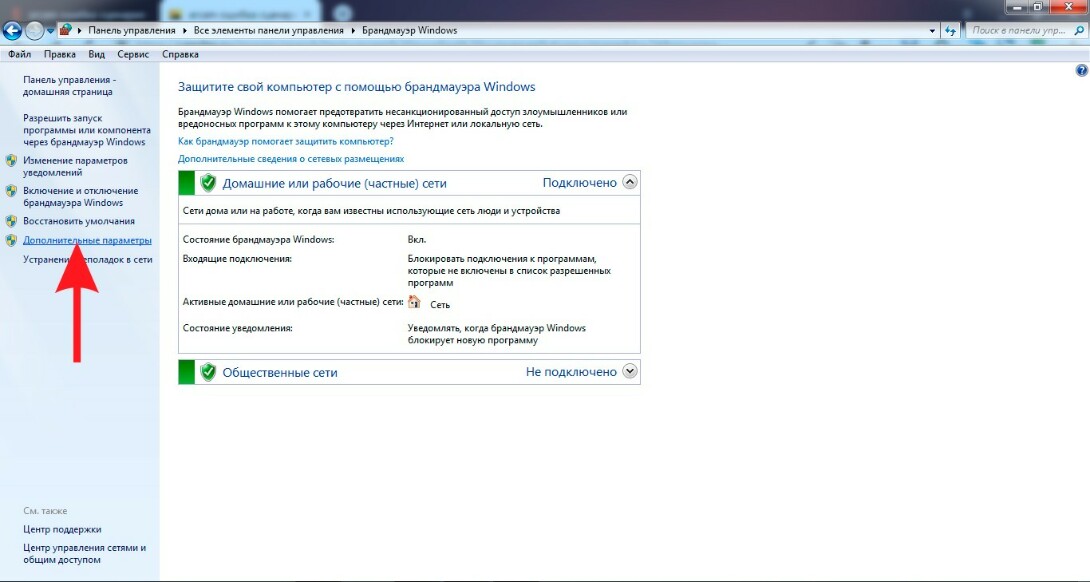Open "Включение и отключение брандмауэра Windows"
Screen dimensions: 1090x582
coord(81,197)
